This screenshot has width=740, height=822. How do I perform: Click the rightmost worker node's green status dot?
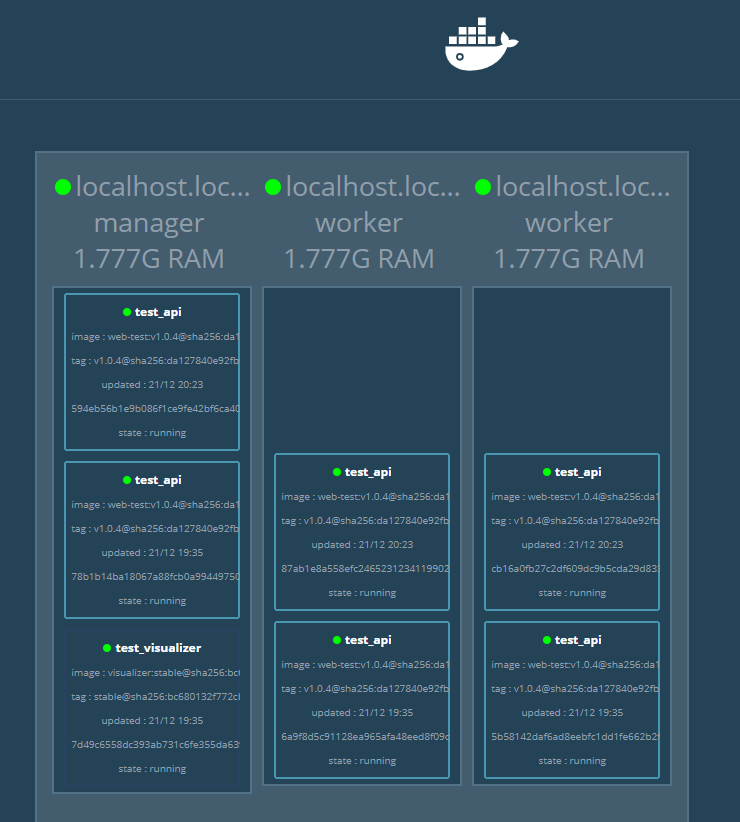(x=483, y=187)
